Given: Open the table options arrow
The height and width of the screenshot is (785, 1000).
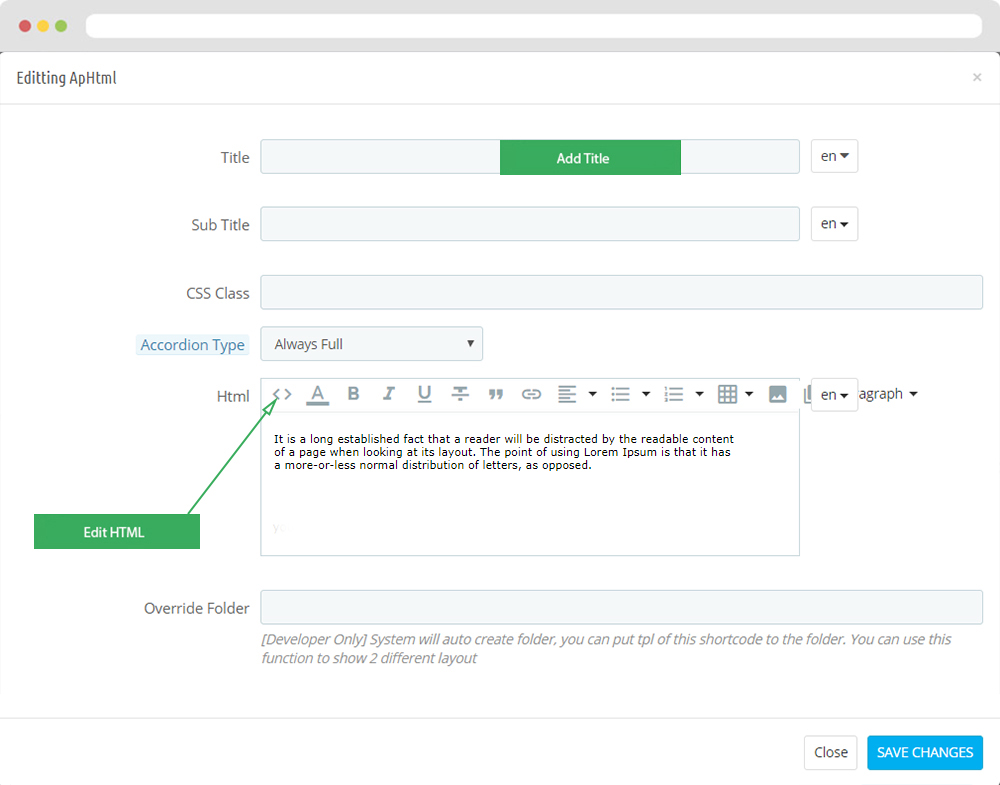Looking at the screenshot, I should tap(749, 394).
